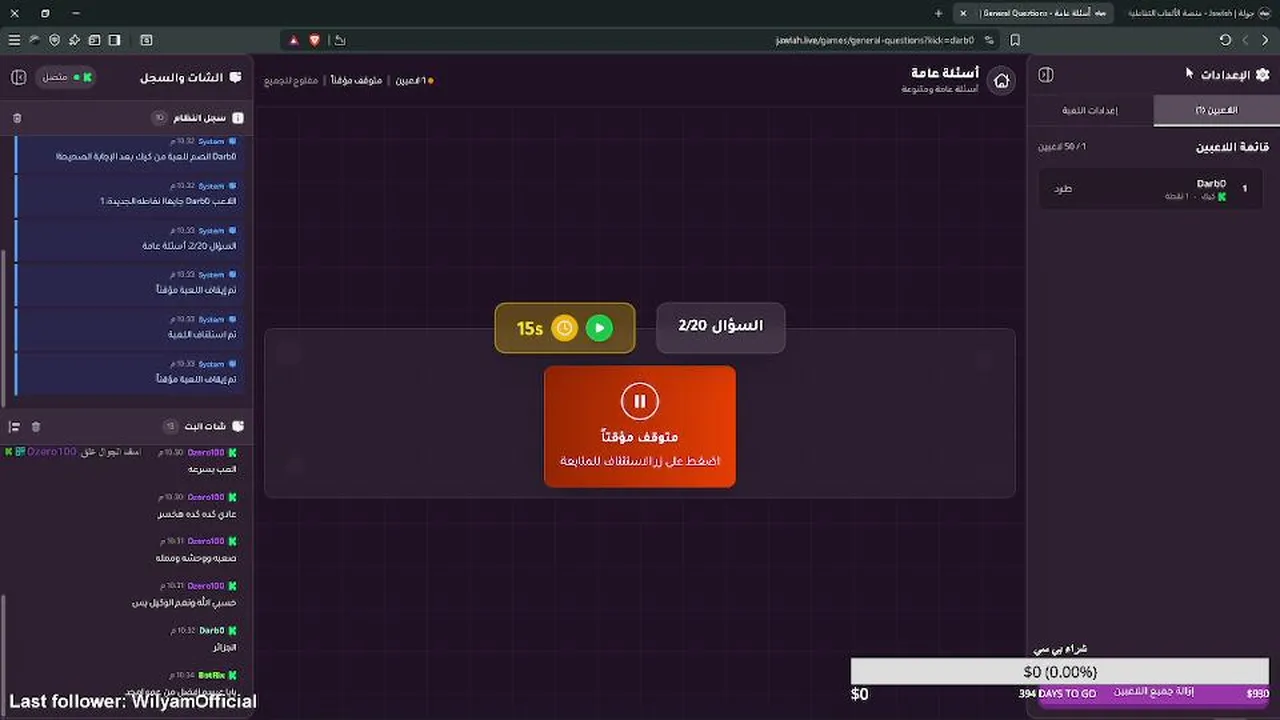
Task: Switch to the players tab
Action: pyautogui.click(x=1216, y=110)
